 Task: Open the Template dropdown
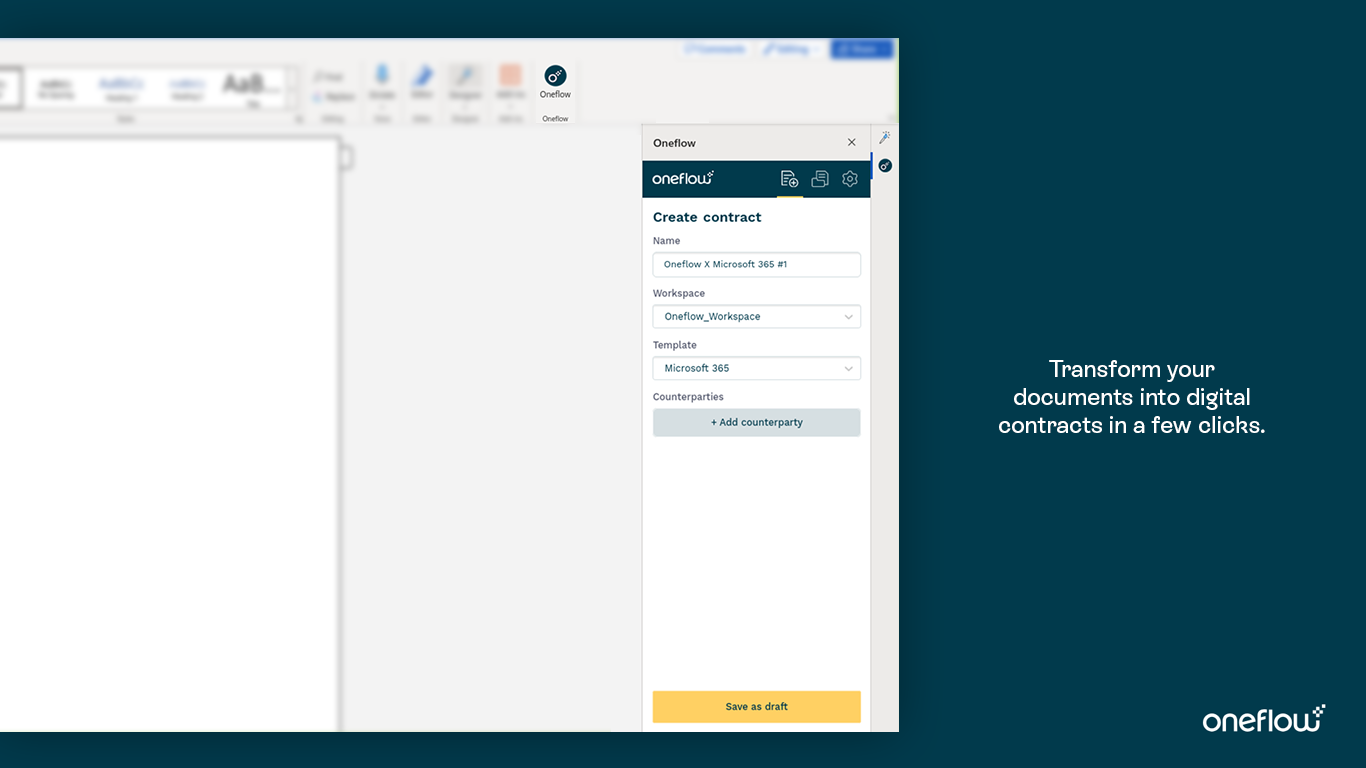[x=757, y=369]
